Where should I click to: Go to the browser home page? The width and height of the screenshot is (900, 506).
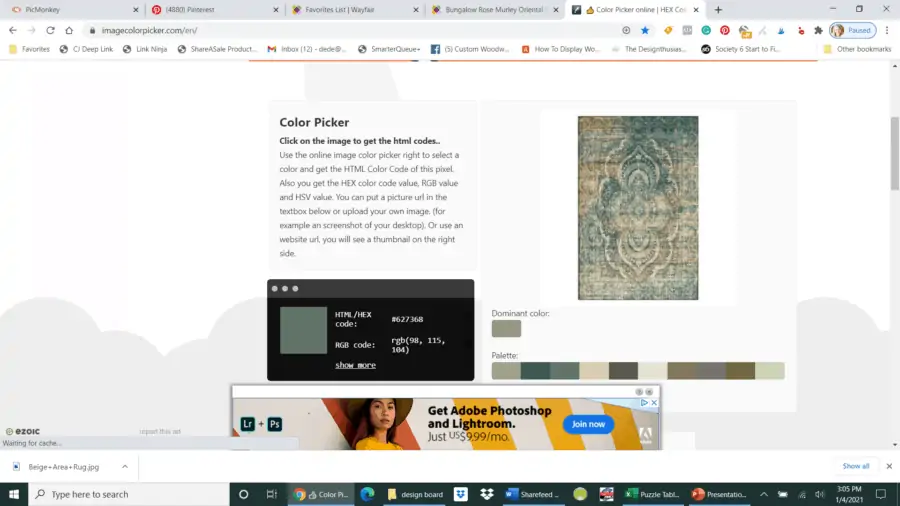point(69,30)
